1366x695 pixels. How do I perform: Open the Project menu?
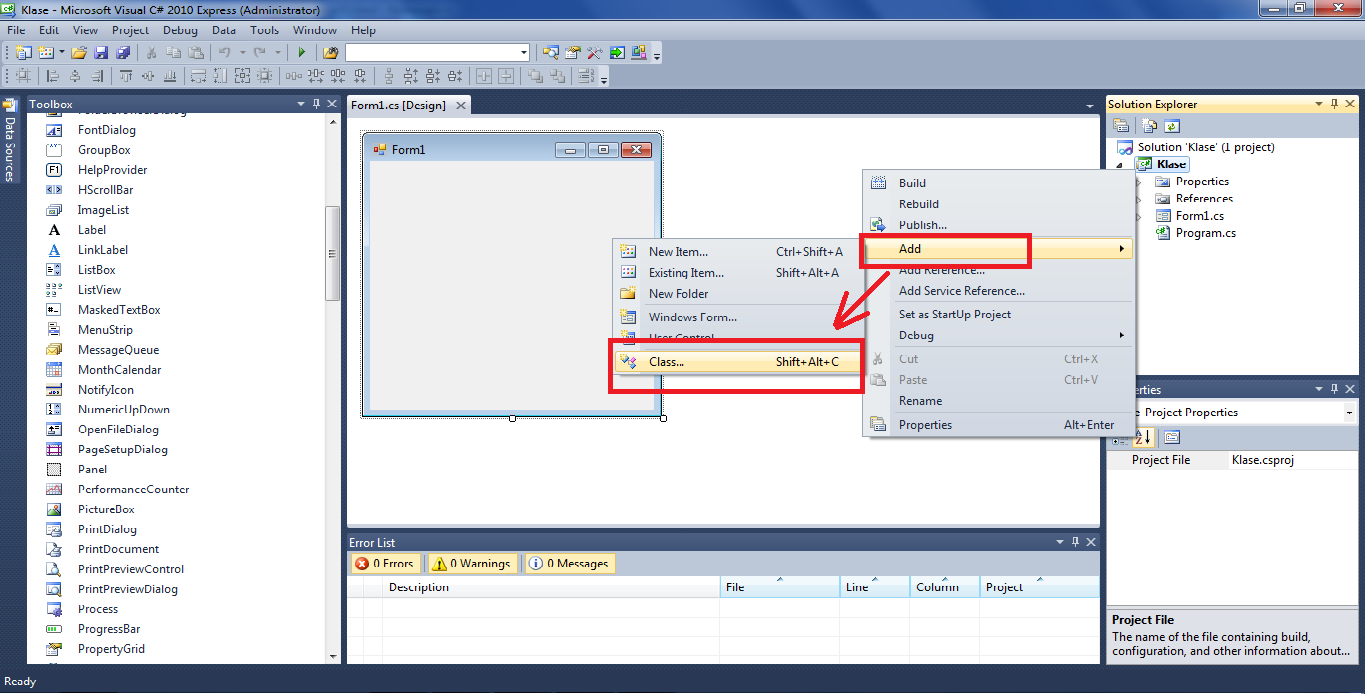[130, 30]
